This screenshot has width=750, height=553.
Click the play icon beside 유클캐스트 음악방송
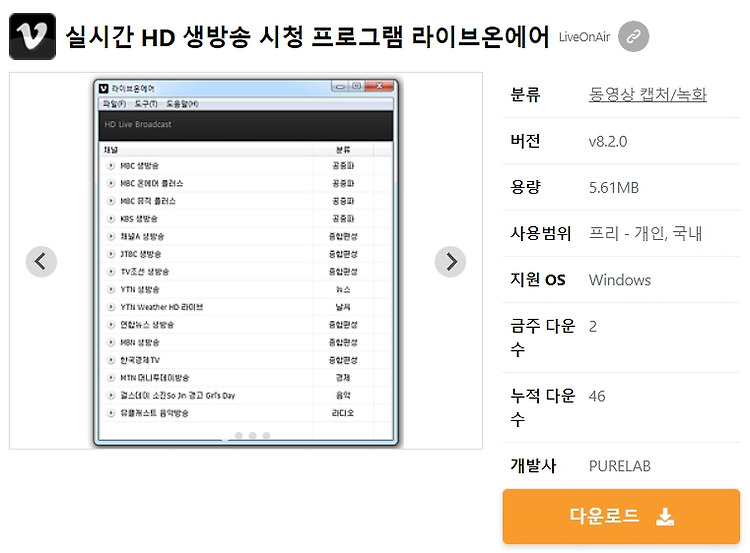tap(111, 413)
